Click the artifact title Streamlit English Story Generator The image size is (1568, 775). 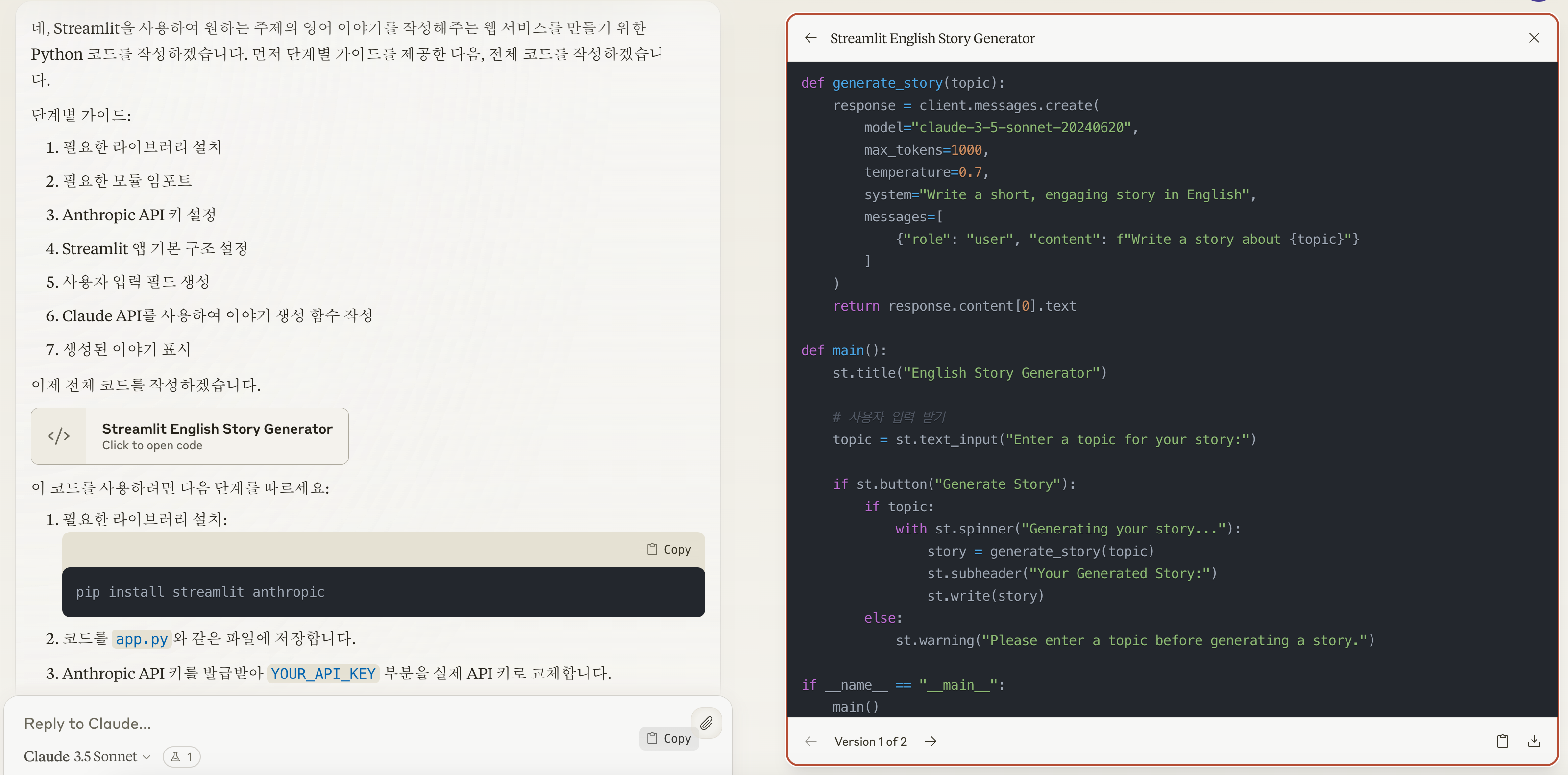point(932,38)
